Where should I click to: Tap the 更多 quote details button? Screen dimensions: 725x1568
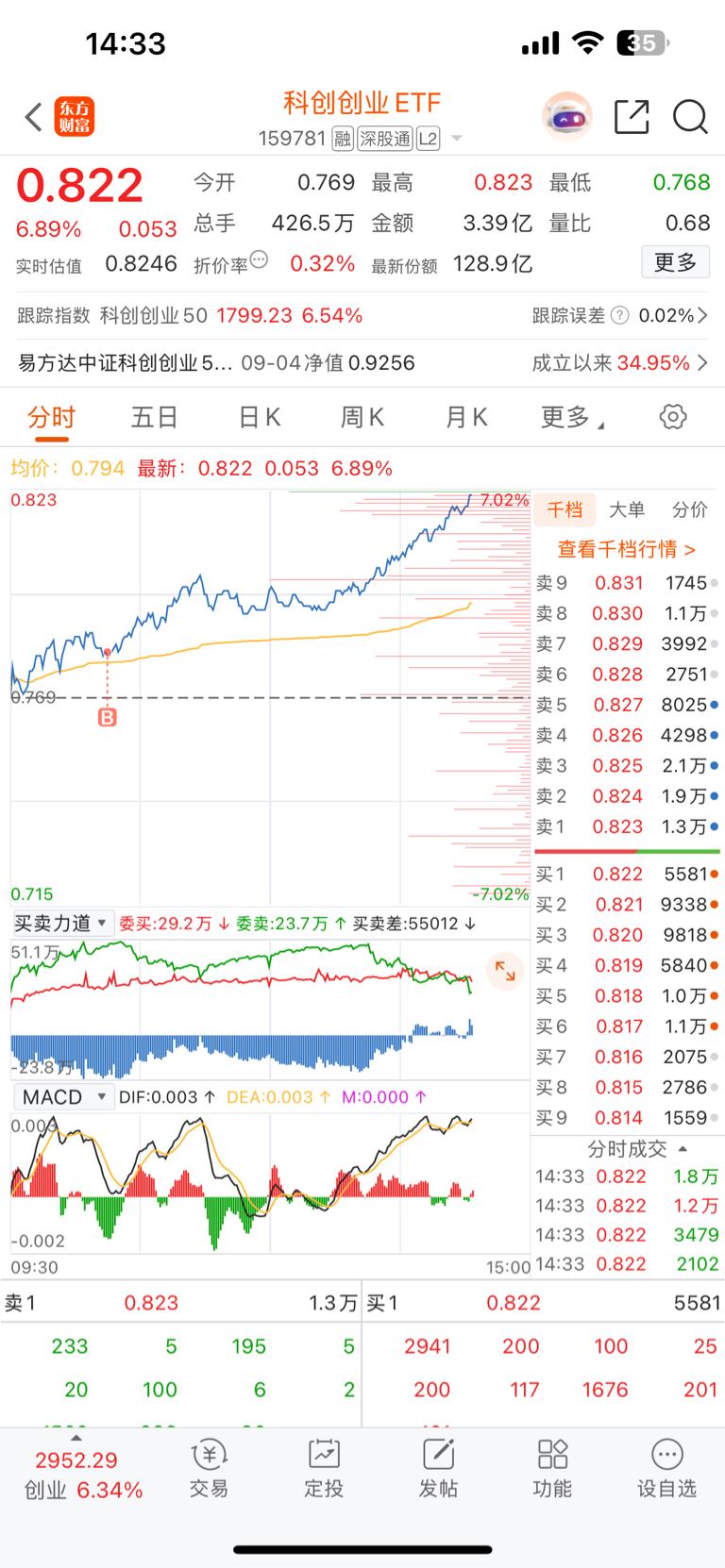tap(675, 262)
